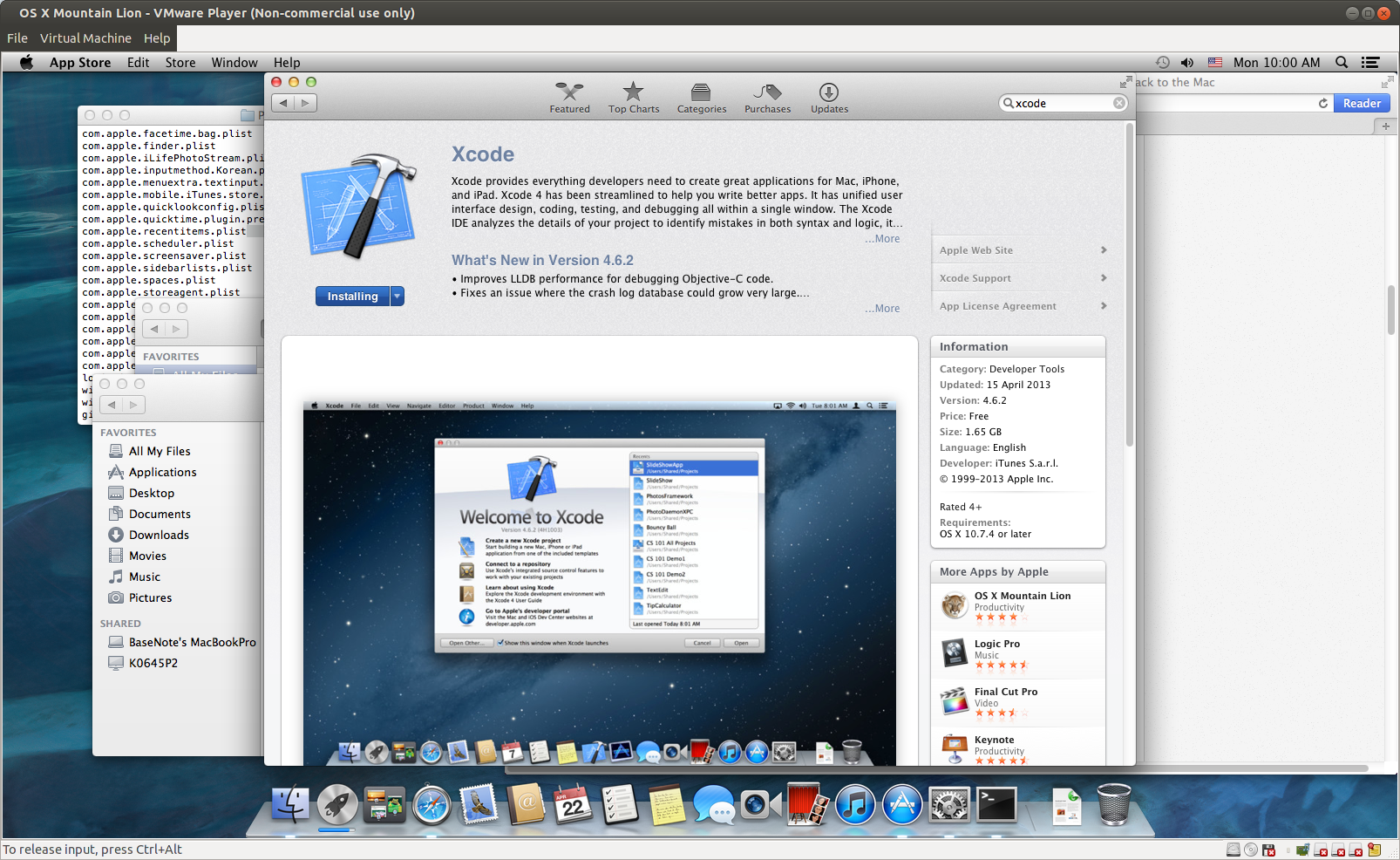Open Contacts from the Dock
The width and height of the screenshot is (1400, 860).
(x=526, y=804)
